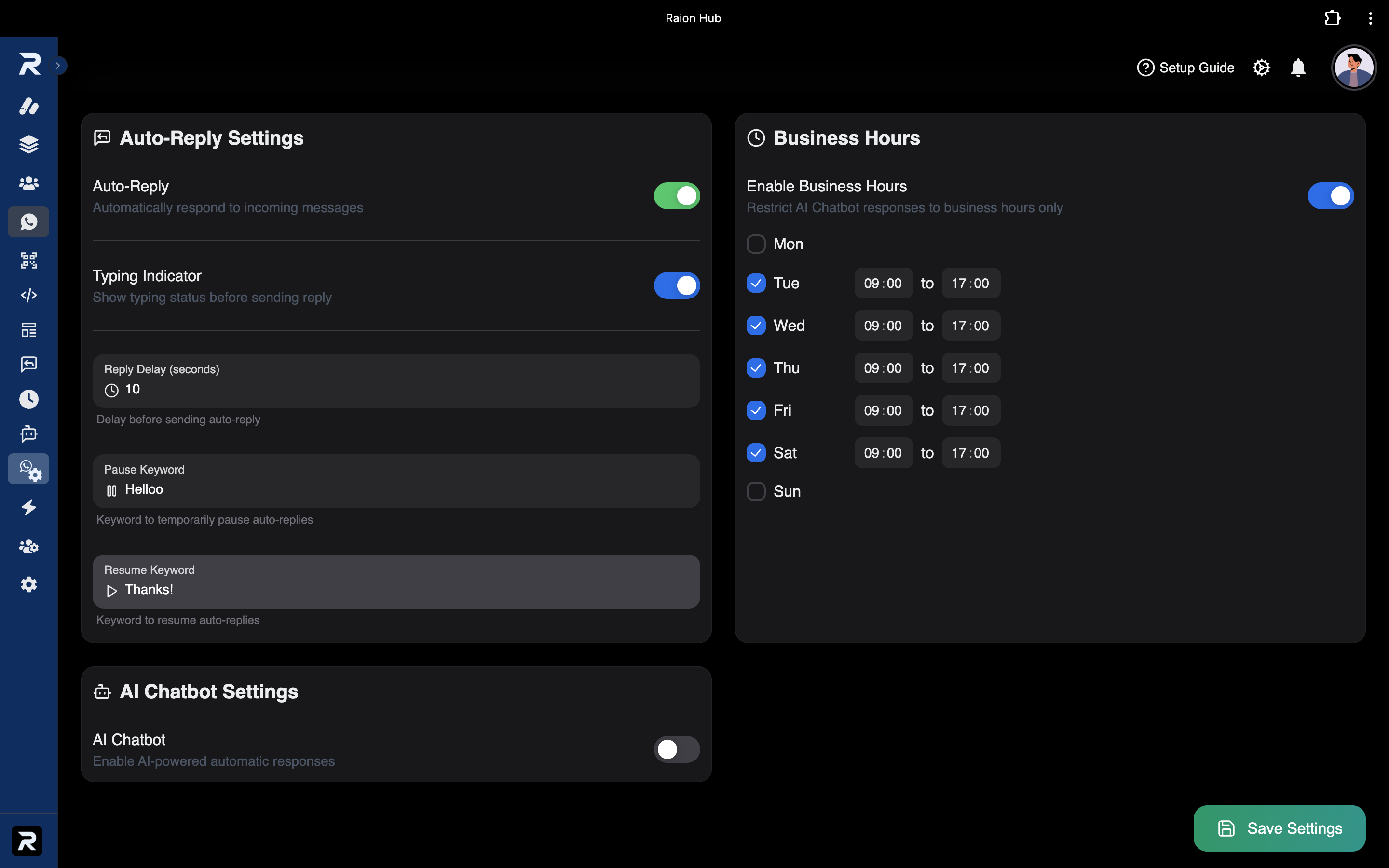Uncheck the Thu checkbox
This screenshot has width=1389, height=868.
[756, 368]
